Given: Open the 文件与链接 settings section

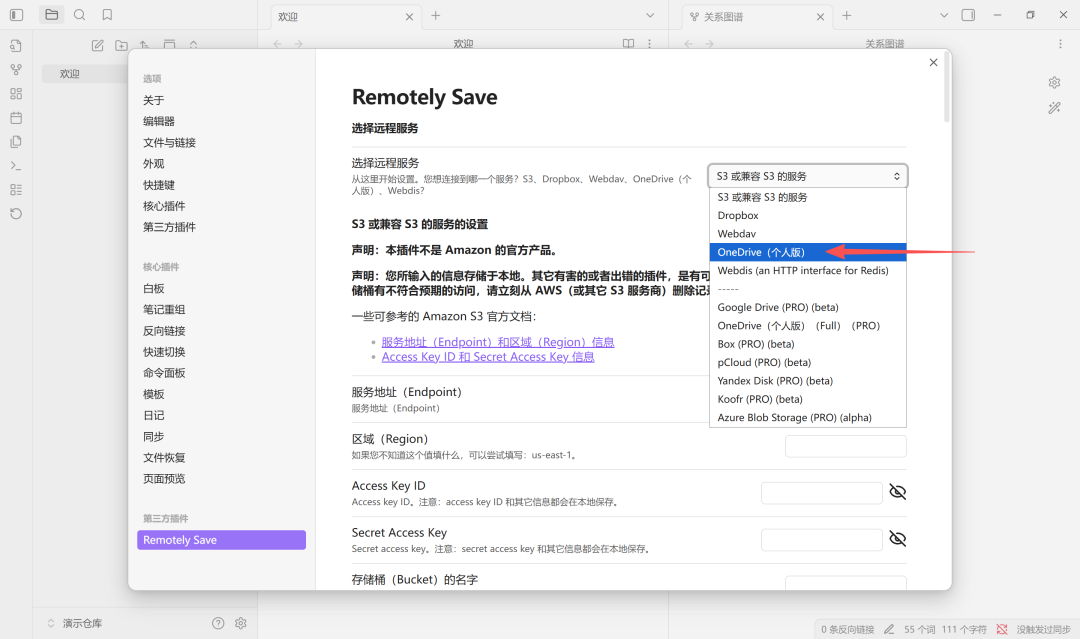Looking at the screenshot, I should tap(222, 143).
